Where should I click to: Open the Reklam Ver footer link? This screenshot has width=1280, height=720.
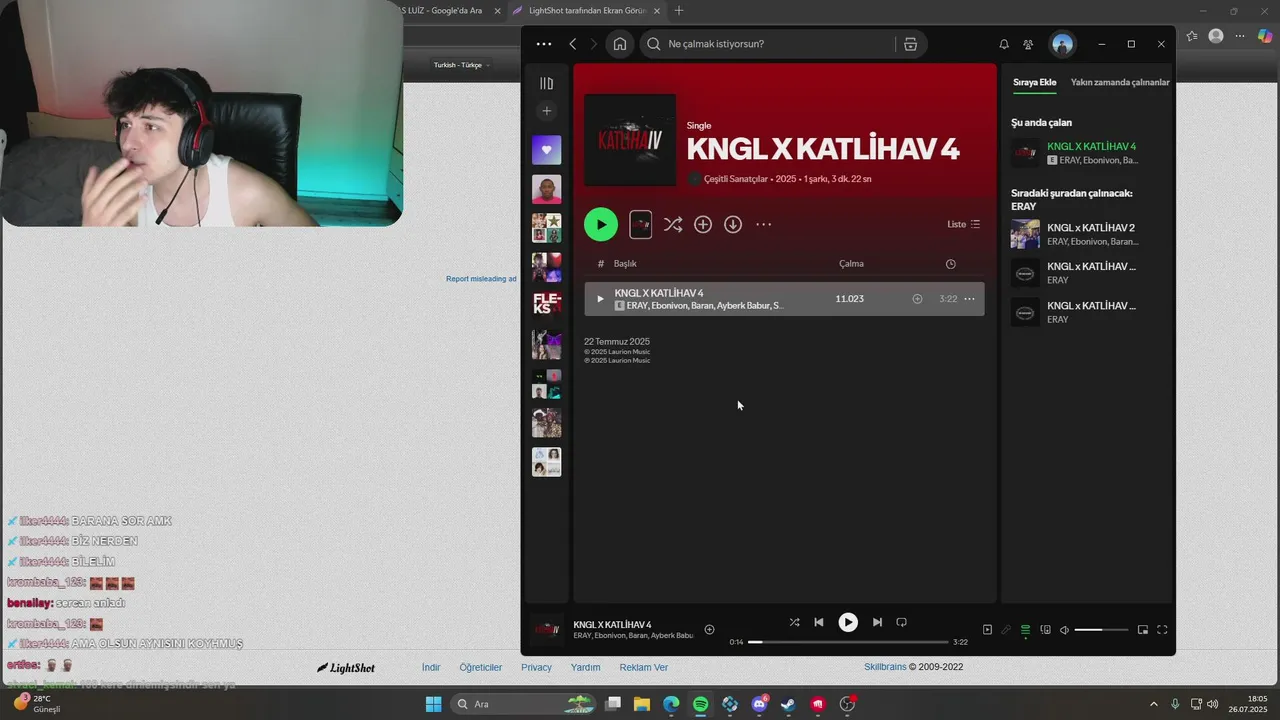[643, 667]
